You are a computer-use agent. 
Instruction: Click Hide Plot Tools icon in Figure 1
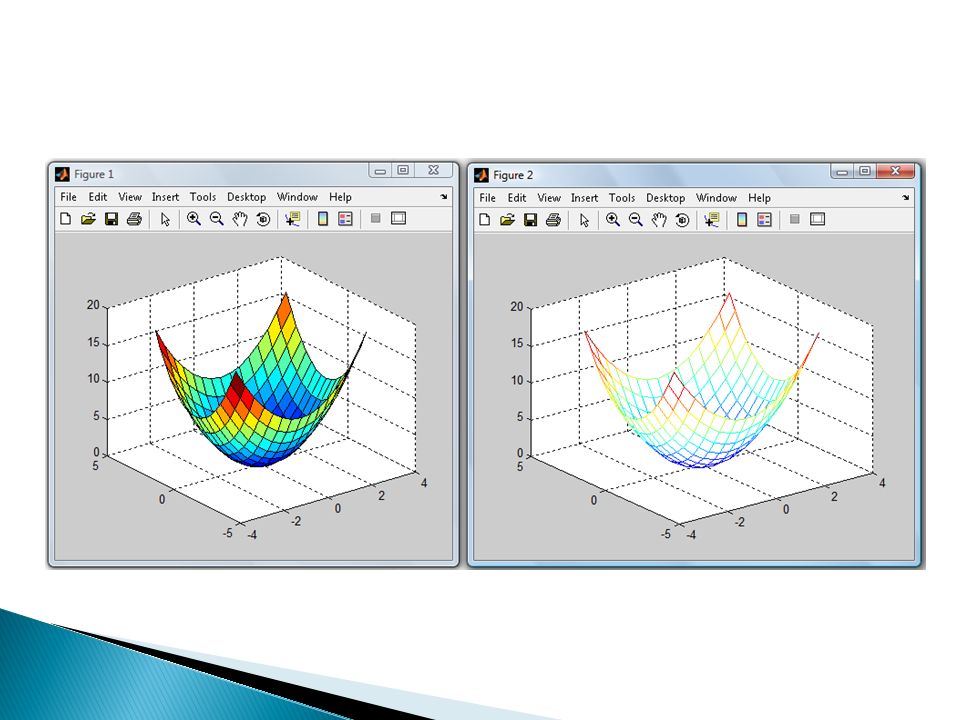click(376, 218)
